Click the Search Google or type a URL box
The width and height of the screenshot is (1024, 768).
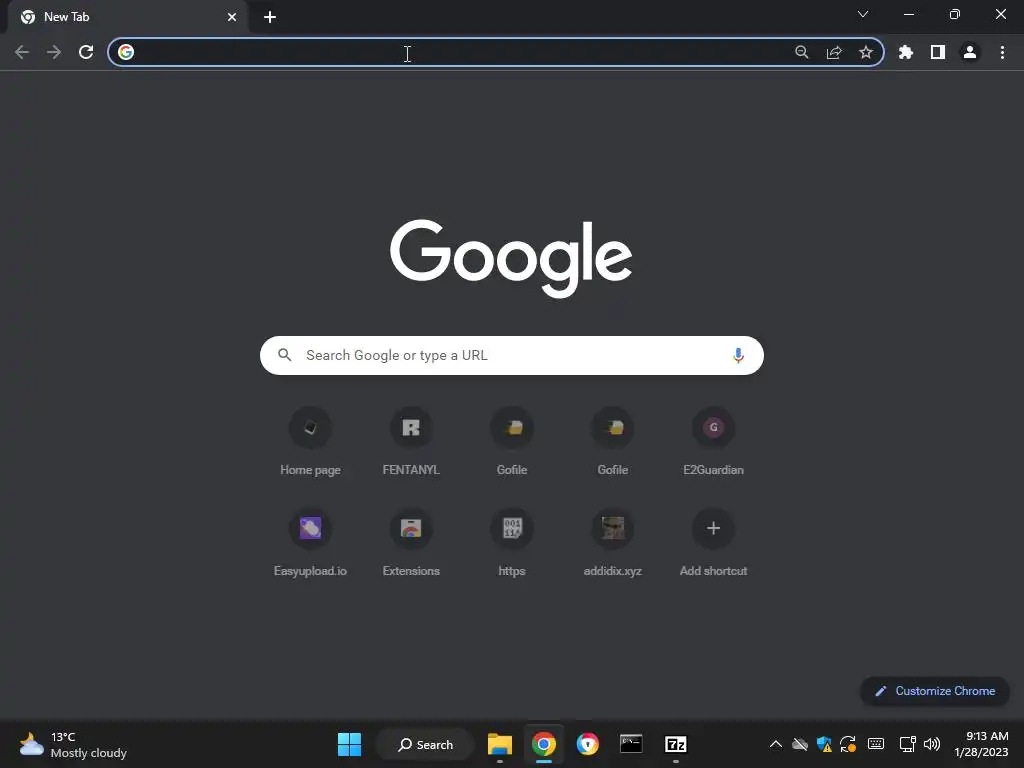511,355
